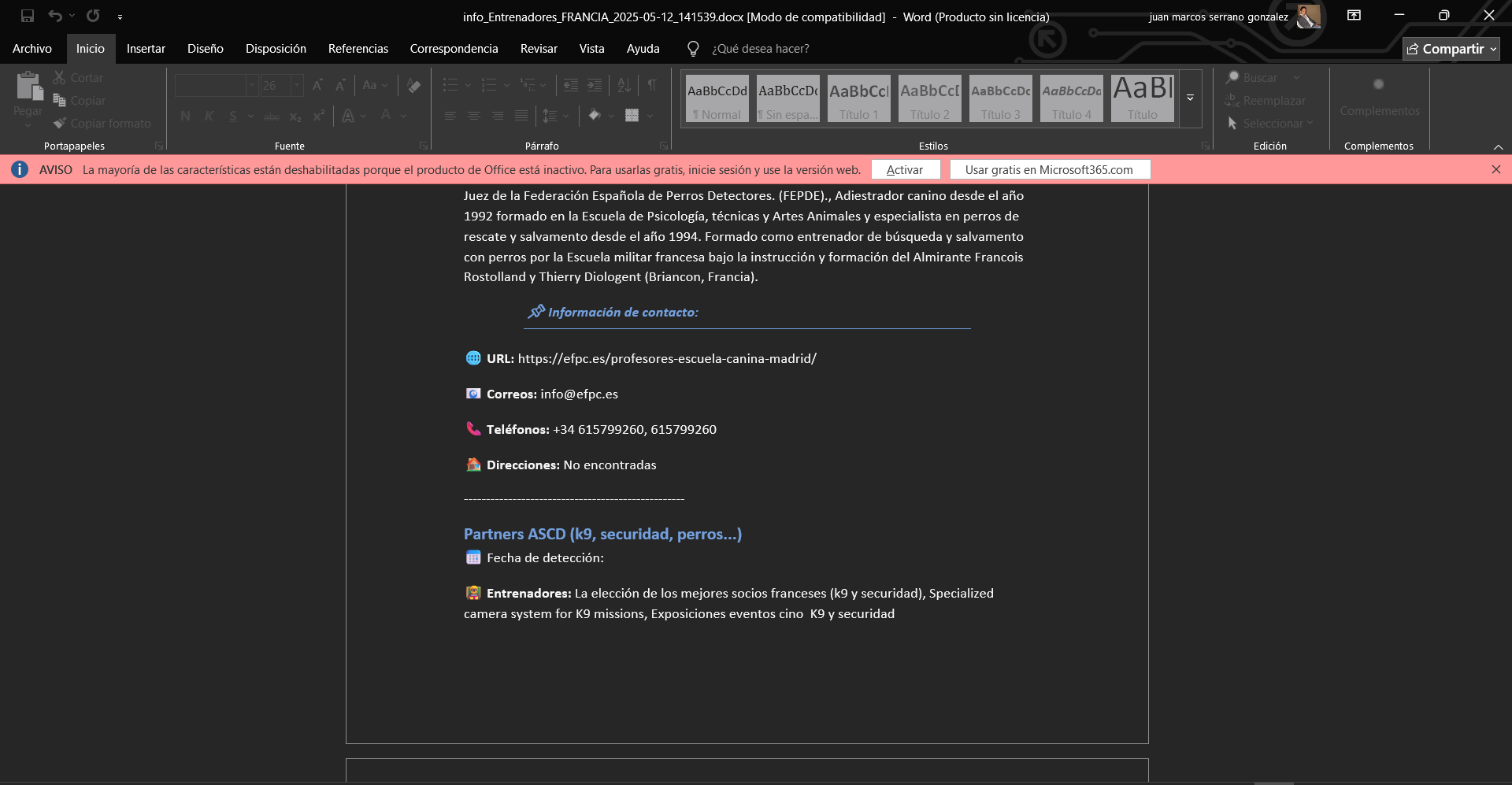This screenshot has height=785, width=1512.
Task: Justify the paragraph text
Action: point(521,116)
